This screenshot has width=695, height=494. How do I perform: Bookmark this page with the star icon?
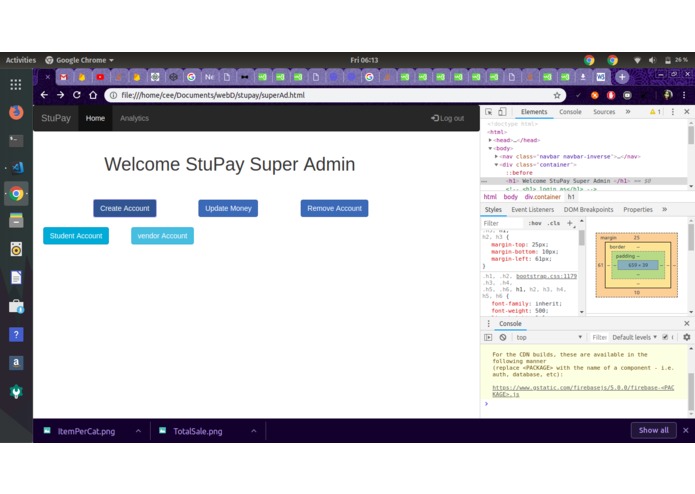click(557, 95)
